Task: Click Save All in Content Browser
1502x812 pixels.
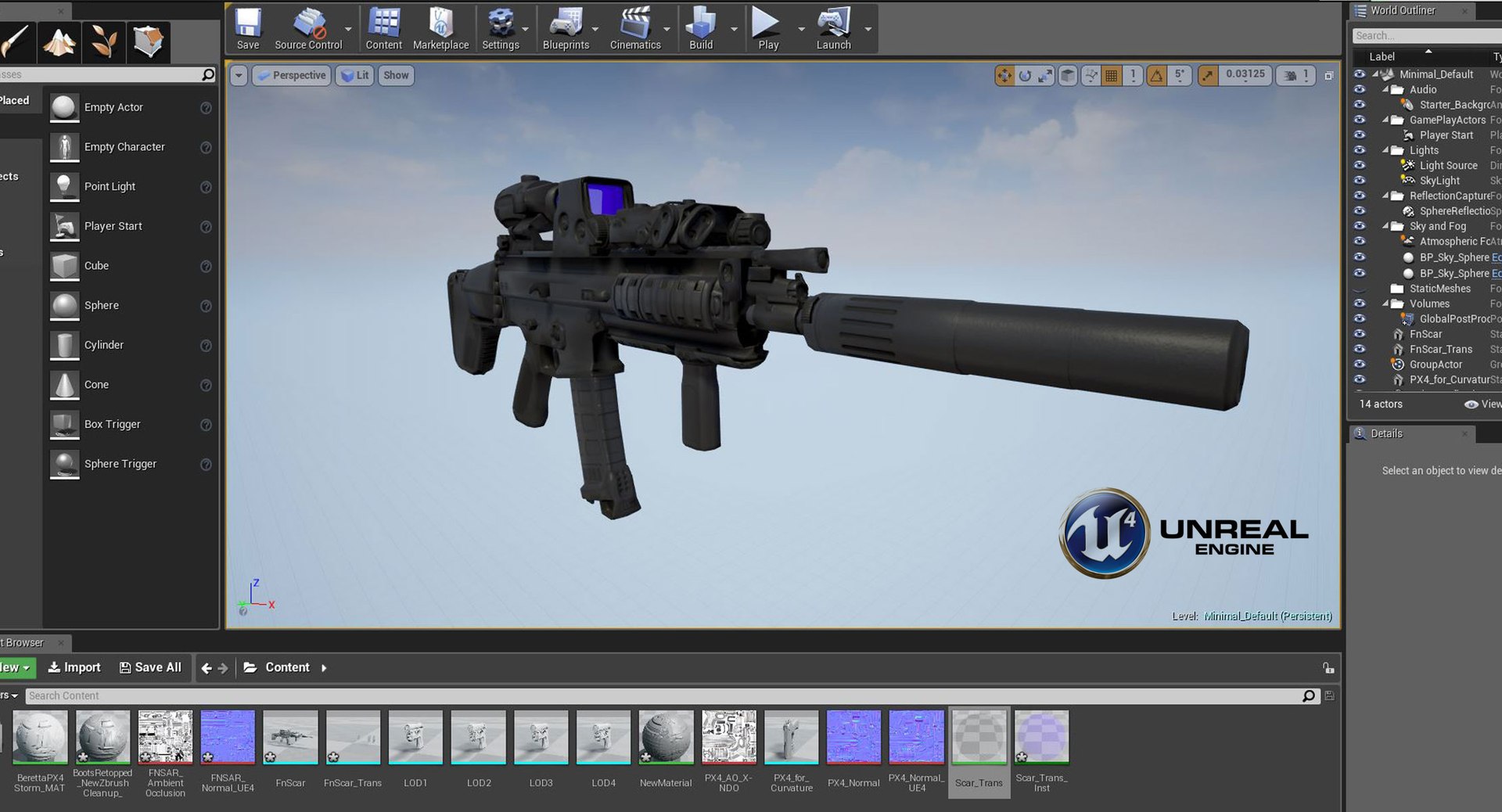Action: click(150, 667)
